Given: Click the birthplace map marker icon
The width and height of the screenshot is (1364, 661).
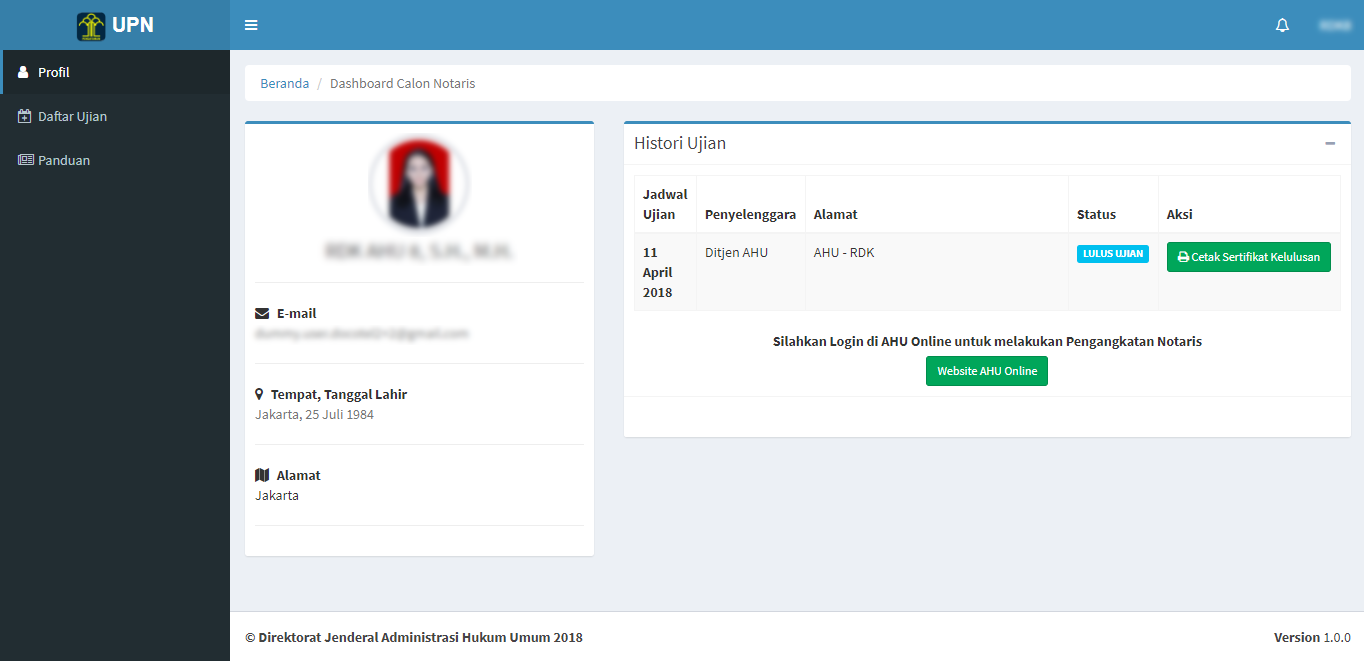Looking at the screenshot, I should pyautogui.click(x=260, y=394).
